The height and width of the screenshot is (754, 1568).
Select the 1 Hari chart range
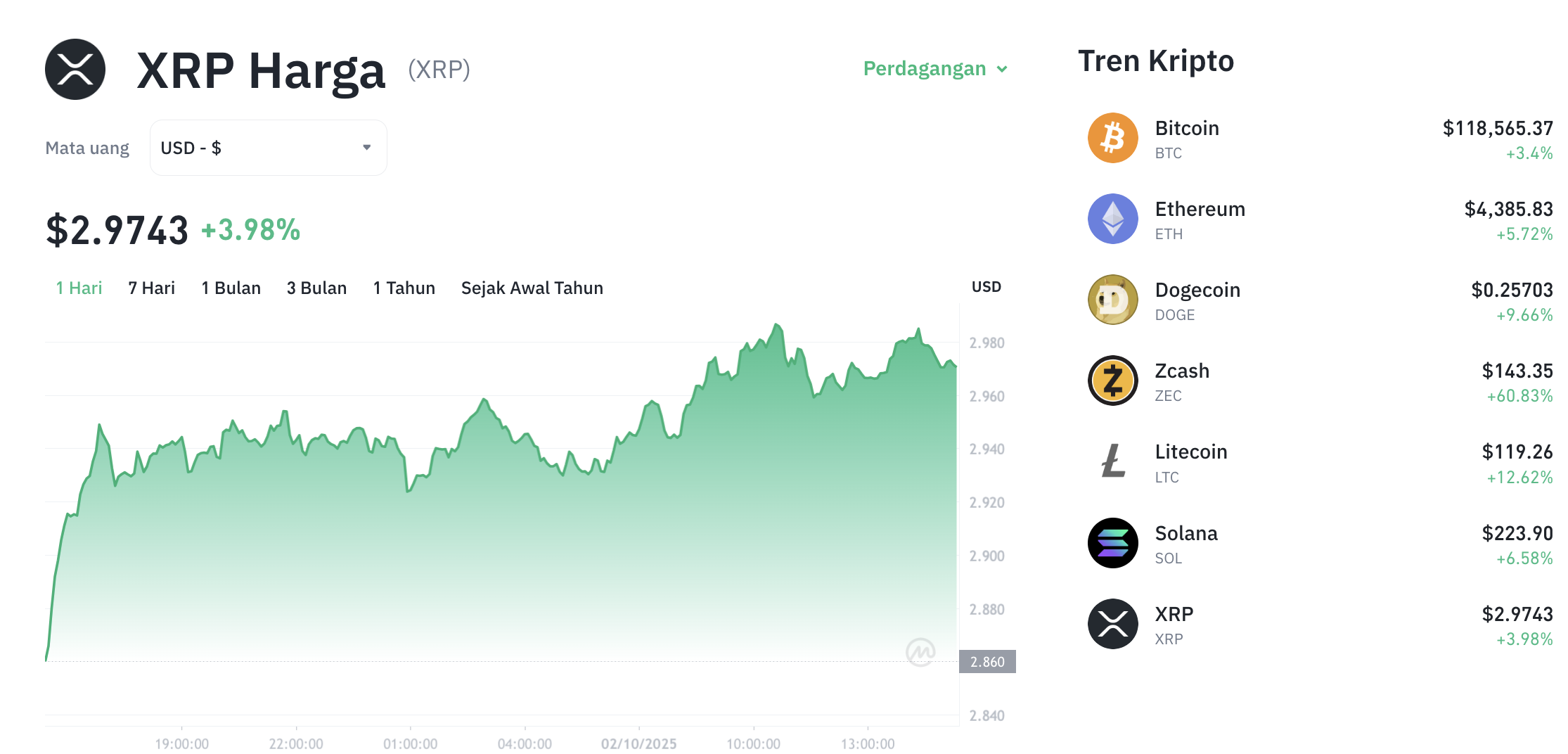[79, 288]
